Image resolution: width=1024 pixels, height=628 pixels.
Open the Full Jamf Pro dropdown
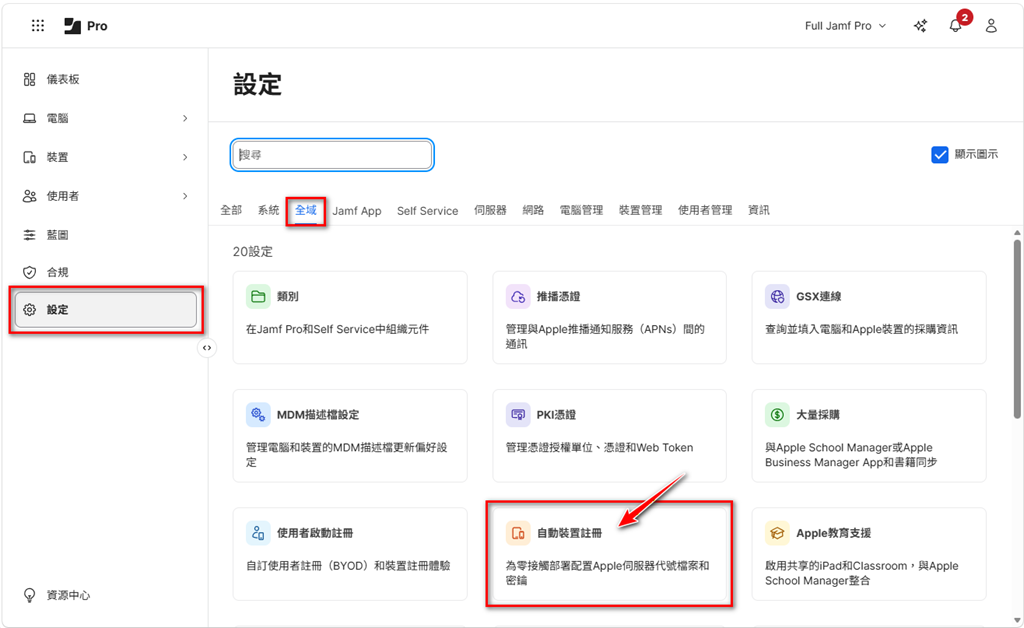(x=845, y=26)
